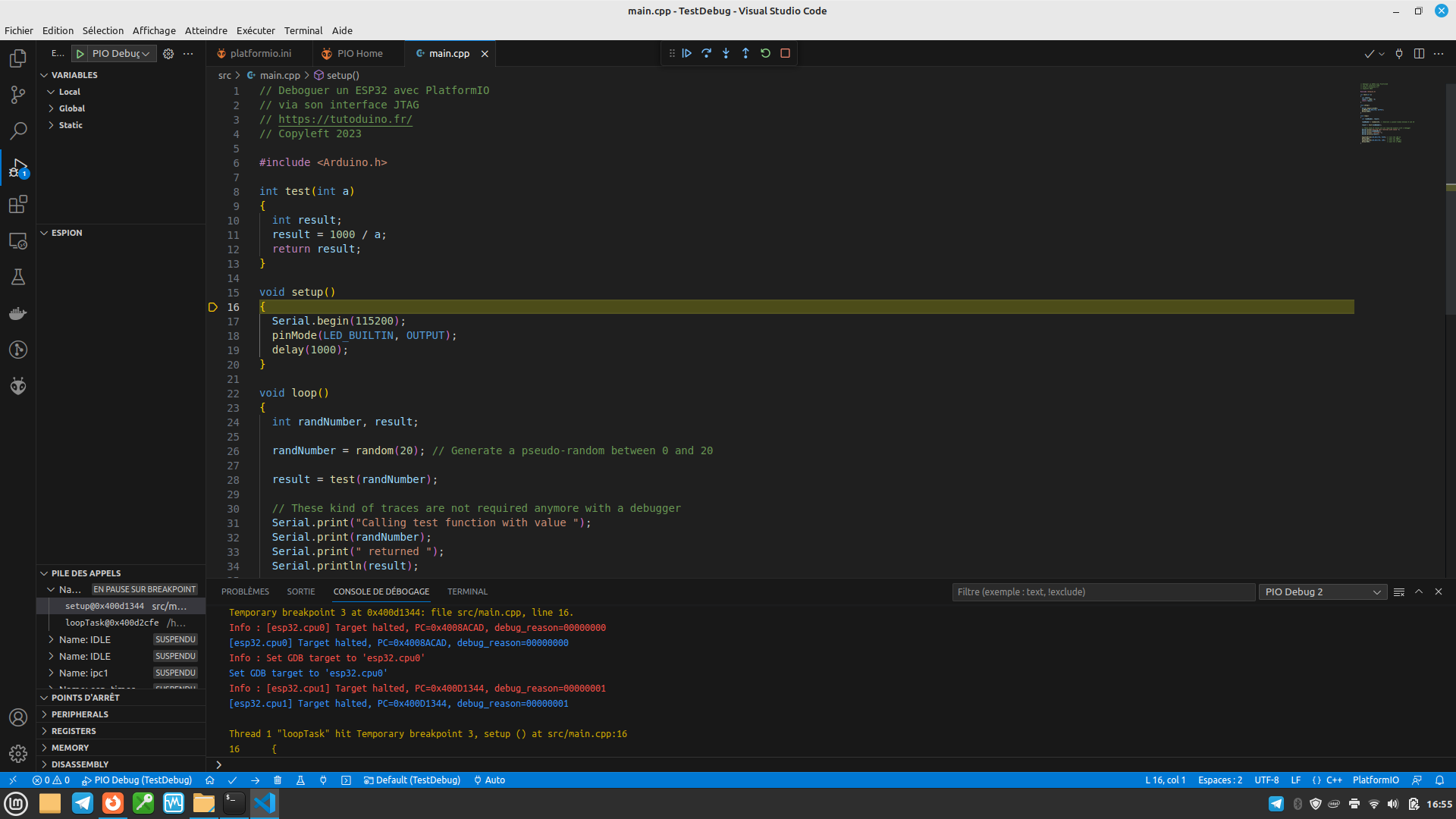Viewport: 1456px width, 819px height.
Task: Restart the debug session
Action: (765, 53)
